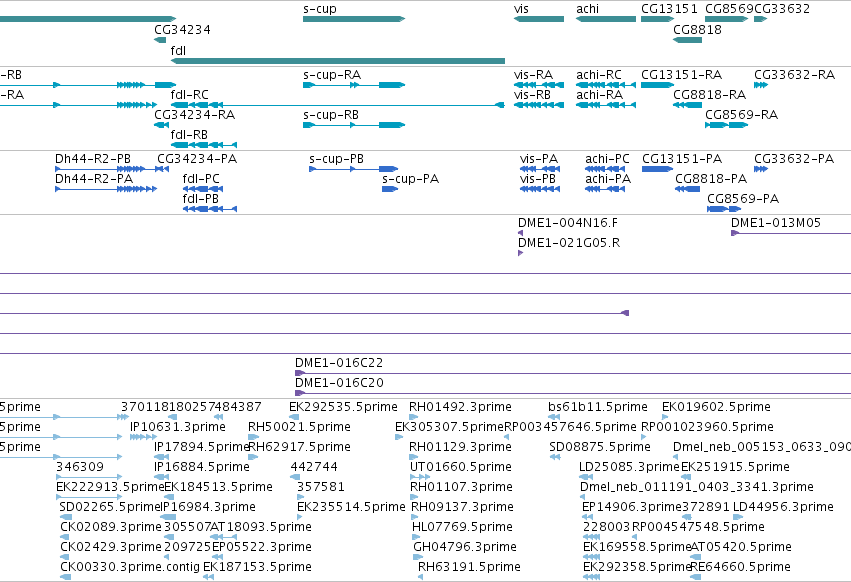Click BAC clone DME1-016C20
The height and width of the screenshot is (582, 851).
pos(573,393)
